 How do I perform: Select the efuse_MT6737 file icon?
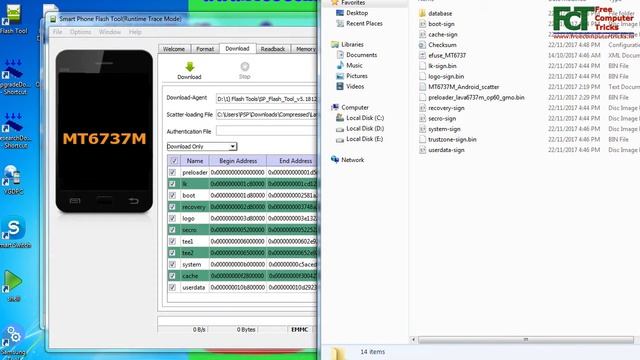click(422, 56)
